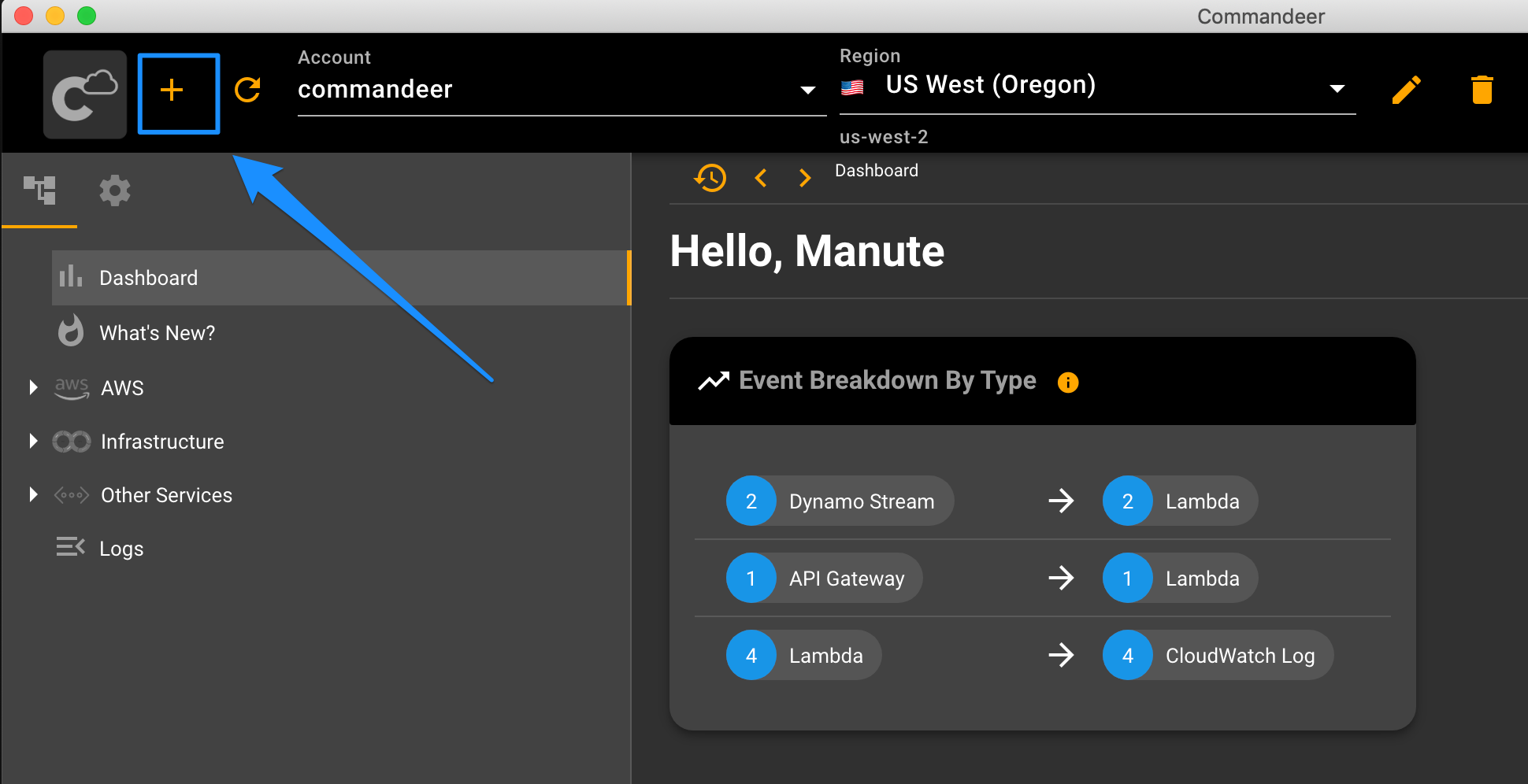The width and height of the screenshot is (1528, 784).
Task: Click the commandeer account name field
Action: 562,90
